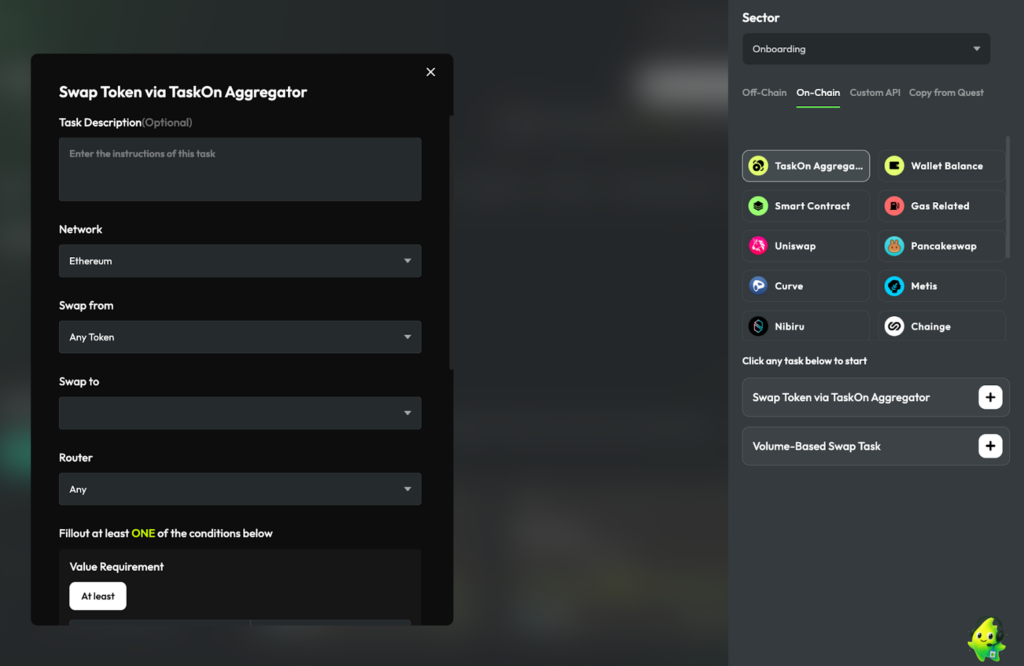This screenshot has width=1024, height=666.
Task: Add the Volume-Based Swap Task
Action: [x=990, y=446]
